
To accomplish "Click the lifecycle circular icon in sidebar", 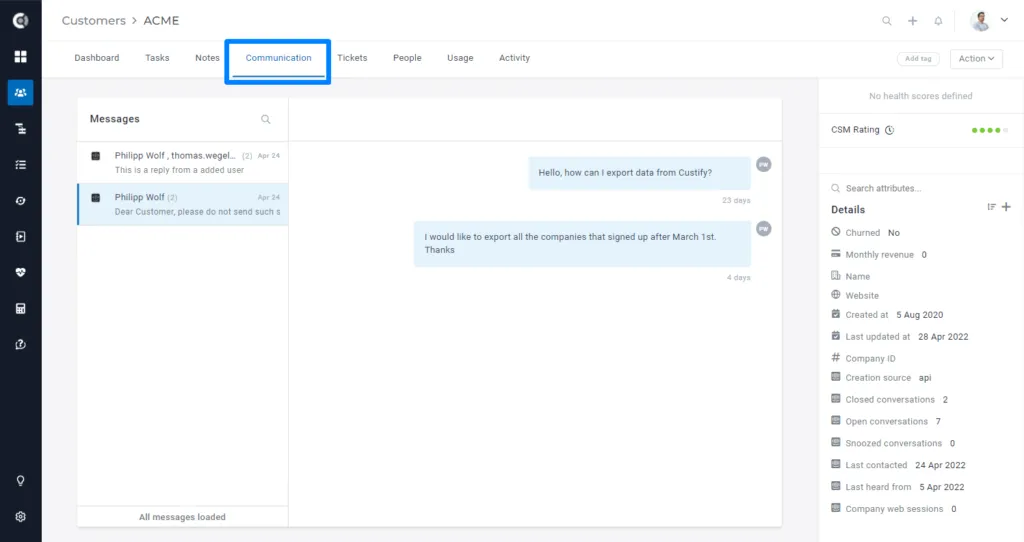I will 20,200.
